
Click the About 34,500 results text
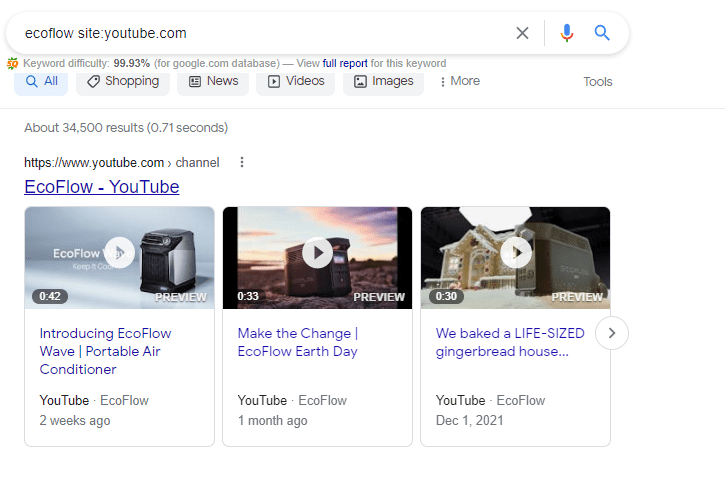(126, 128)
